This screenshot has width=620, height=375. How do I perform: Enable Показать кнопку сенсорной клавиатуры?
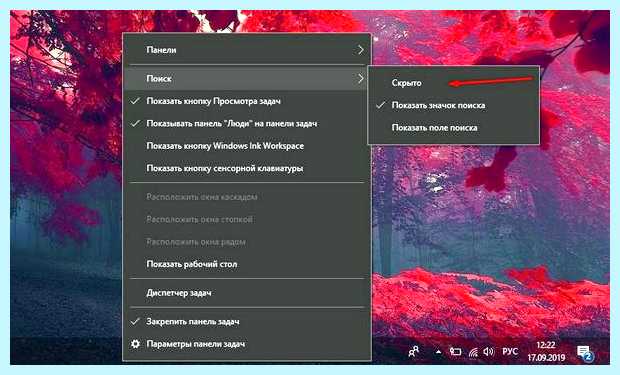coord(247,169)
